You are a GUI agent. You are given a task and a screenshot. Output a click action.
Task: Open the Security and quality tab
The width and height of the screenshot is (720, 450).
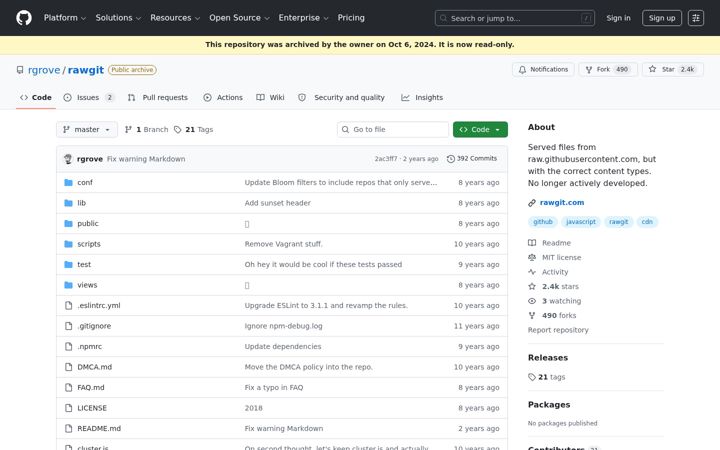[342, 98]
